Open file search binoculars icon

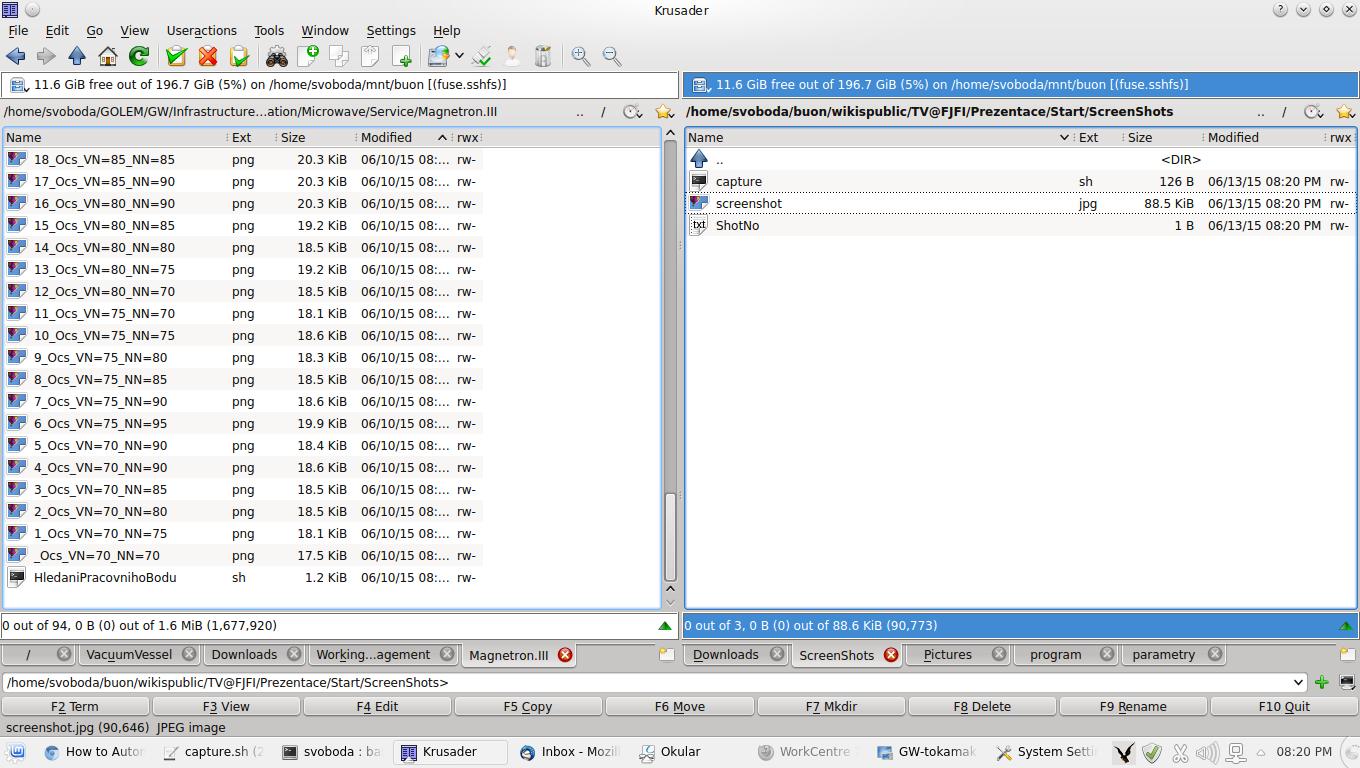pyautogui.click(x=277, y=57)
